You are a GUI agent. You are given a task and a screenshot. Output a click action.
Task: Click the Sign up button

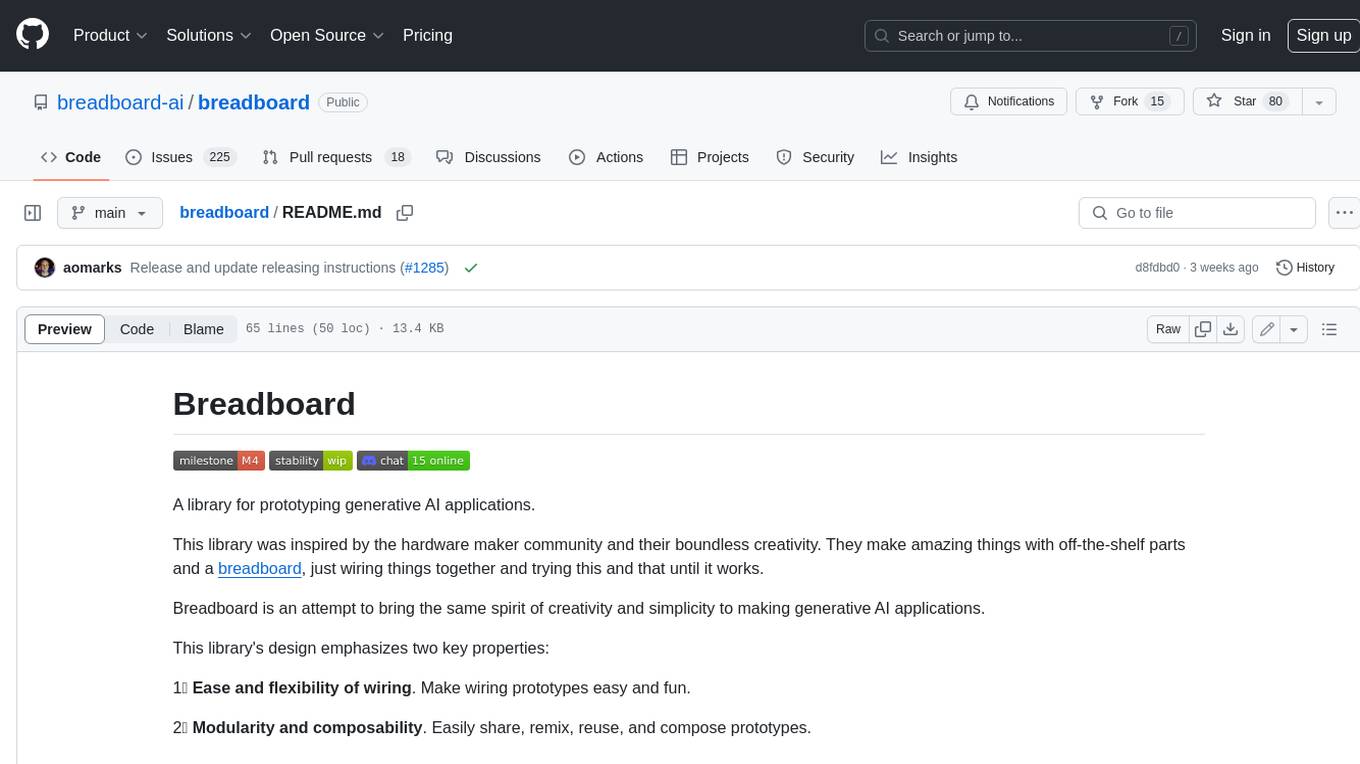tap(1323, 35)
